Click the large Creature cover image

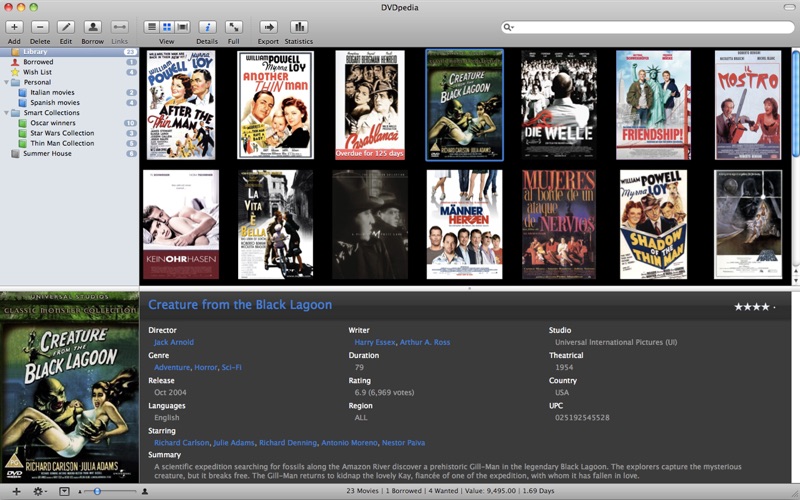tap(69, 388)
